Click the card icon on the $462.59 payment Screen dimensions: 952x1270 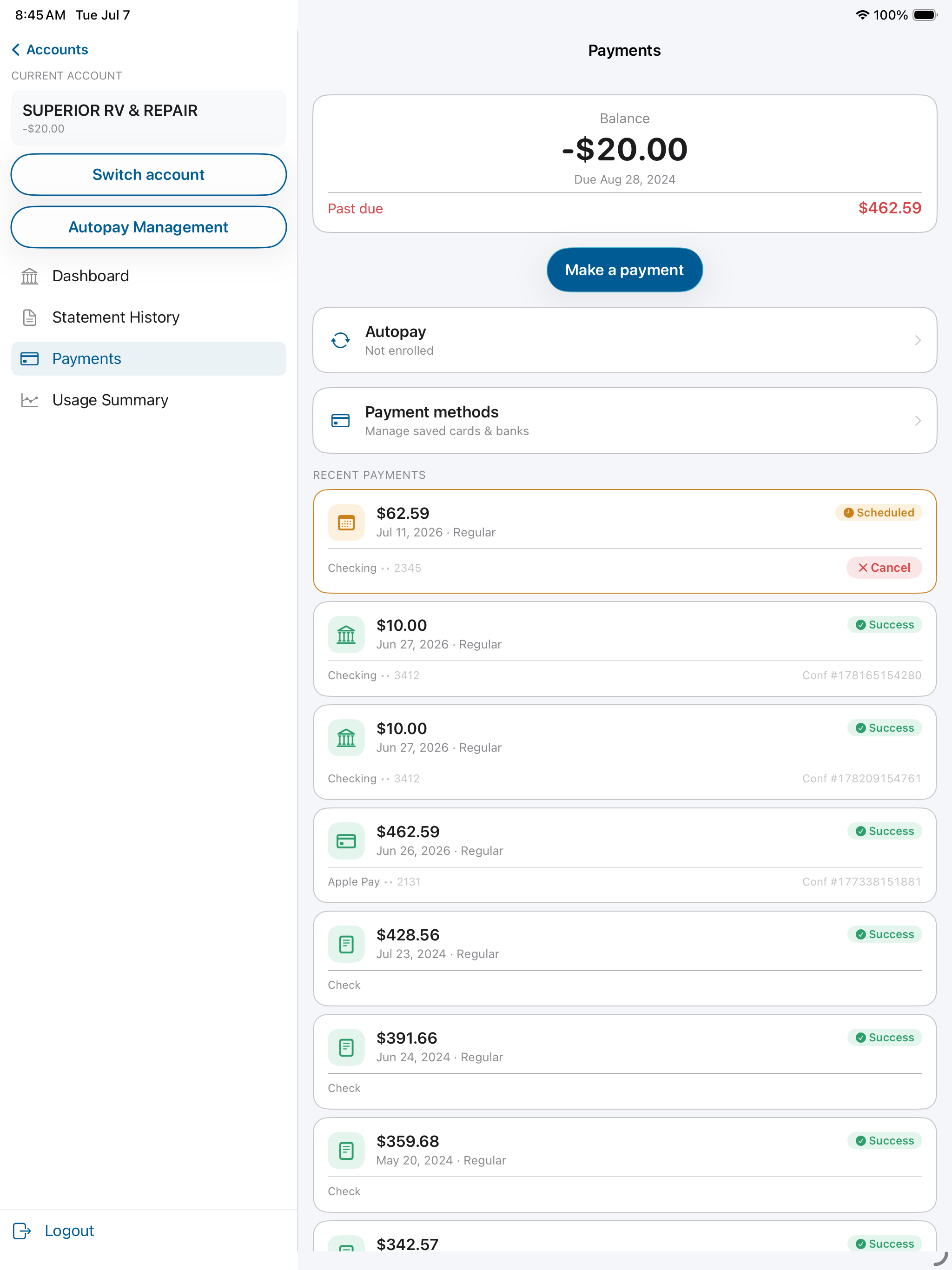[x=346, y=841]
